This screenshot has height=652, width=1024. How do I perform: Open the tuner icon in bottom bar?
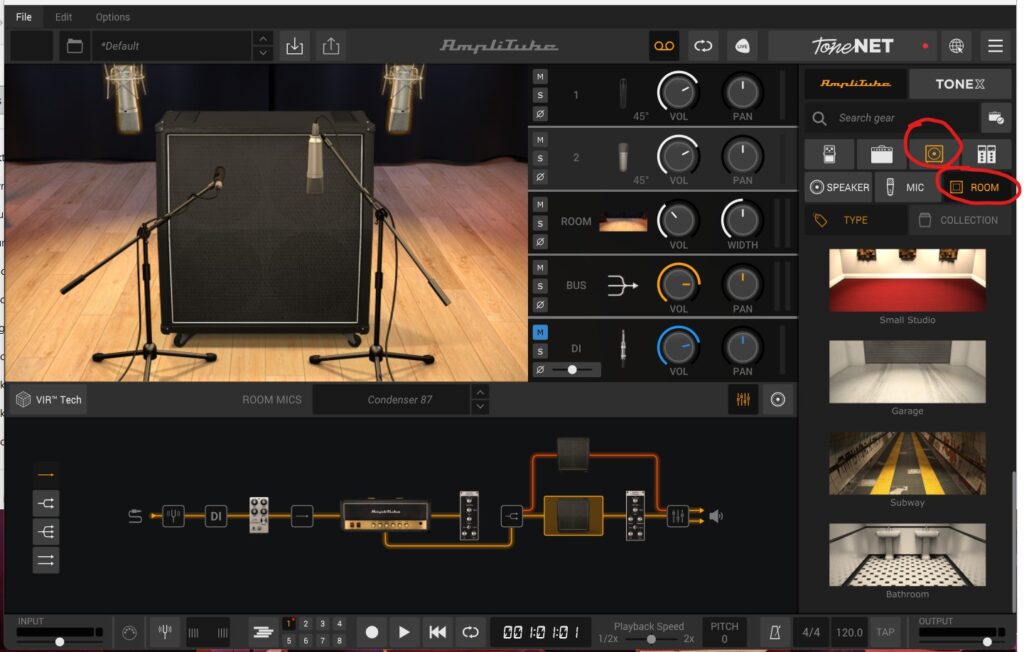164,632
